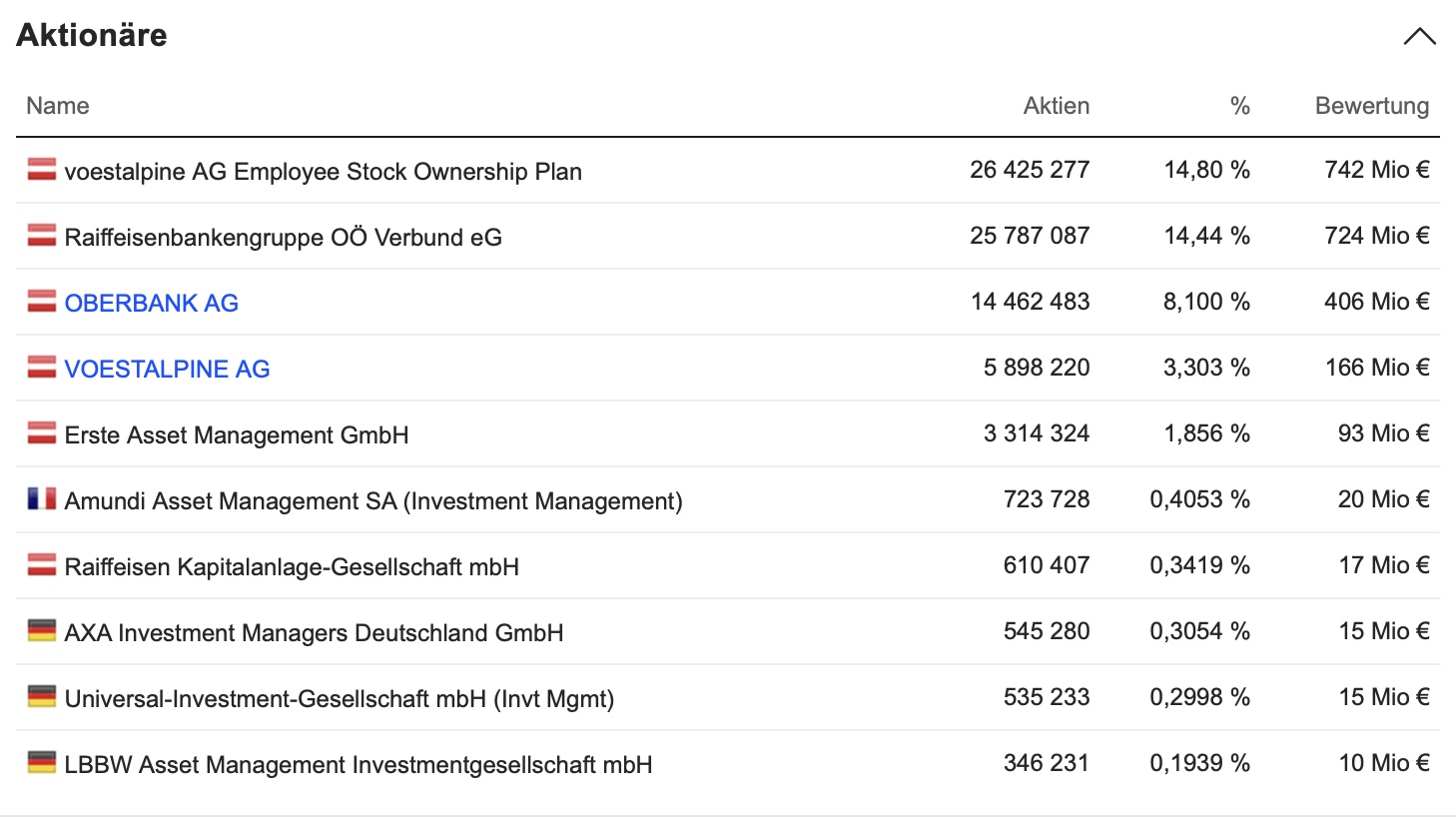Screen dimensions: 1456x817
Task: Click German flag next to Universal-Investment-Gesellschaft
Action: (x=42, y=697)
